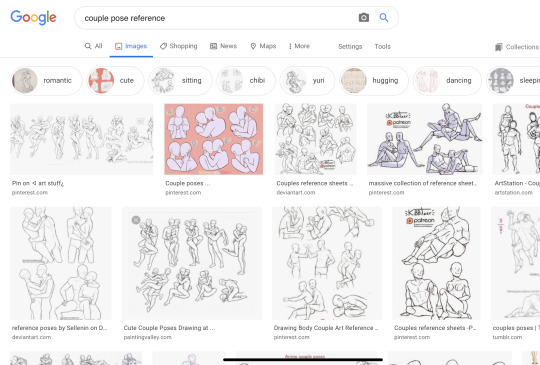Expand the More menu
Image resolution: width=540 pixels, height=365 pixels.
coord(299,46)
